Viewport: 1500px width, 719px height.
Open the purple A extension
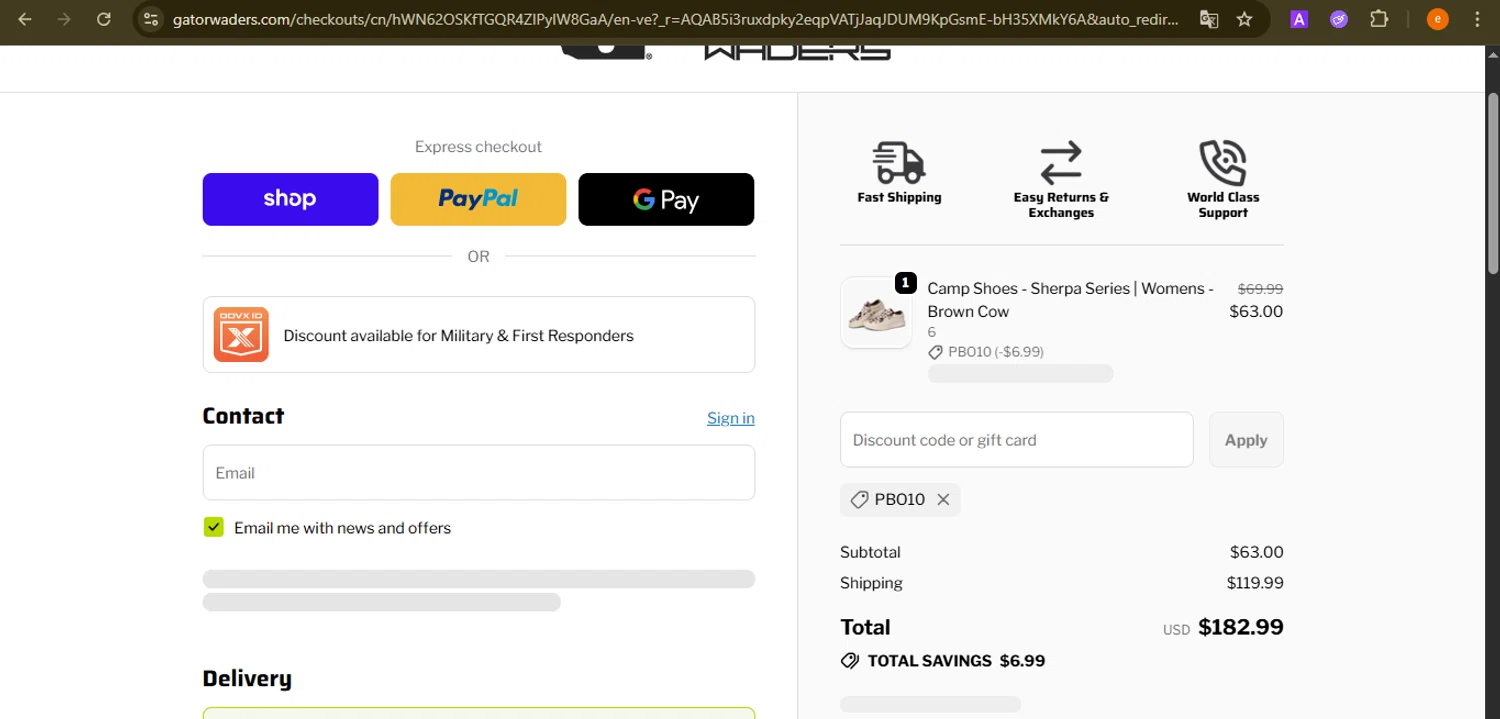click(1299, 19)
